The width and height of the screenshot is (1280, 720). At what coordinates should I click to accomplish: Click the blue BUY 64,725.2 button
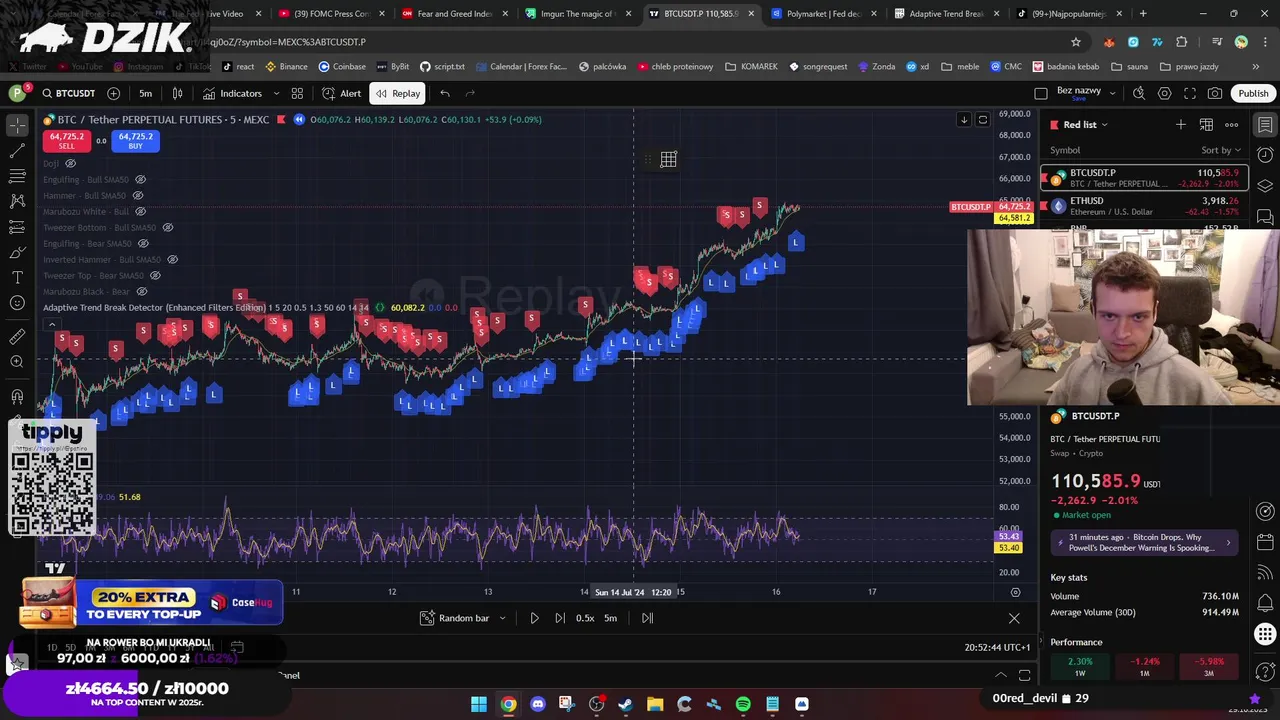pyautogui.click(x=135, y=141)
